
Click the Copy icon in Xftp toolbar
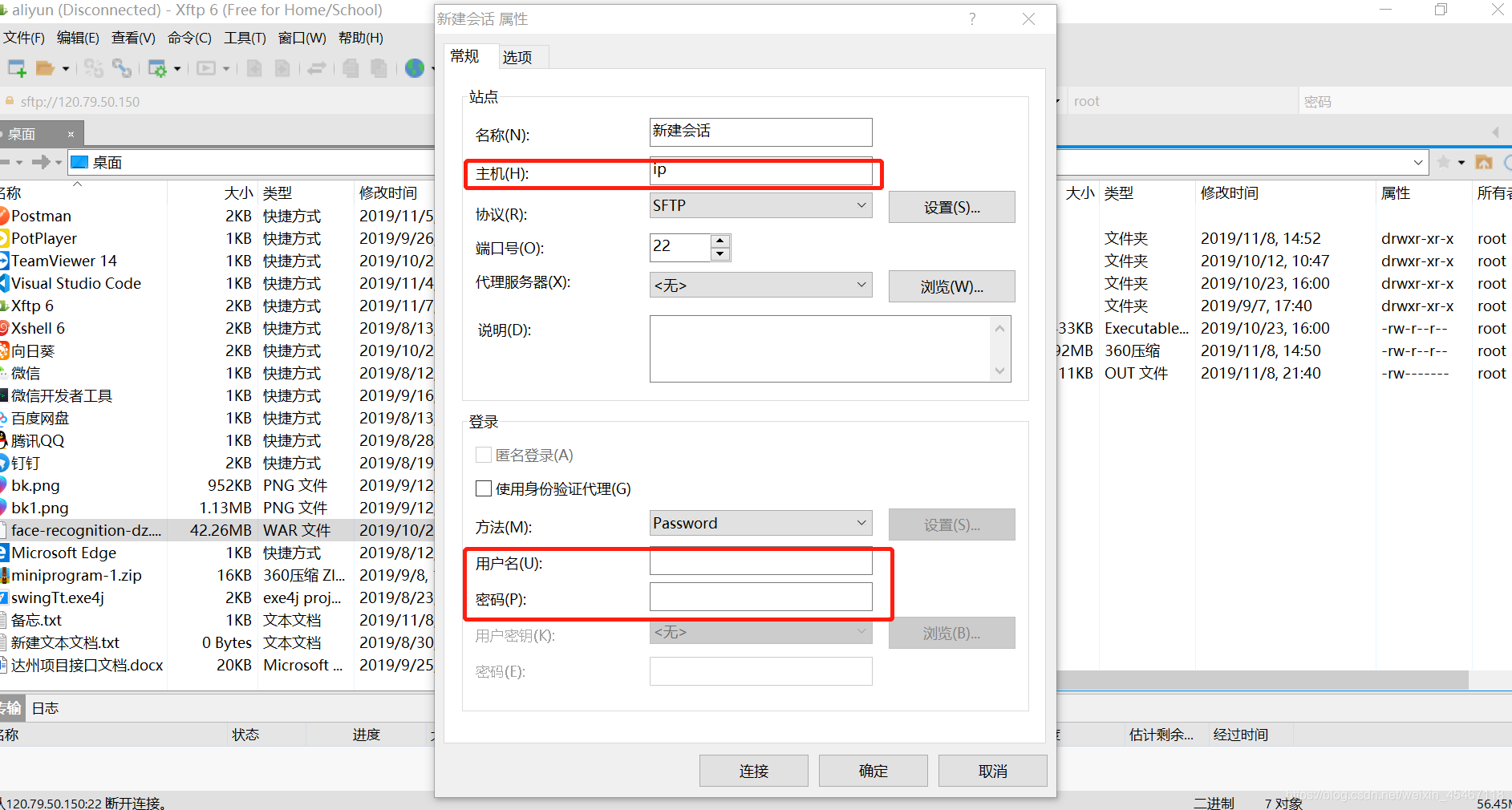tap(351, 68)
